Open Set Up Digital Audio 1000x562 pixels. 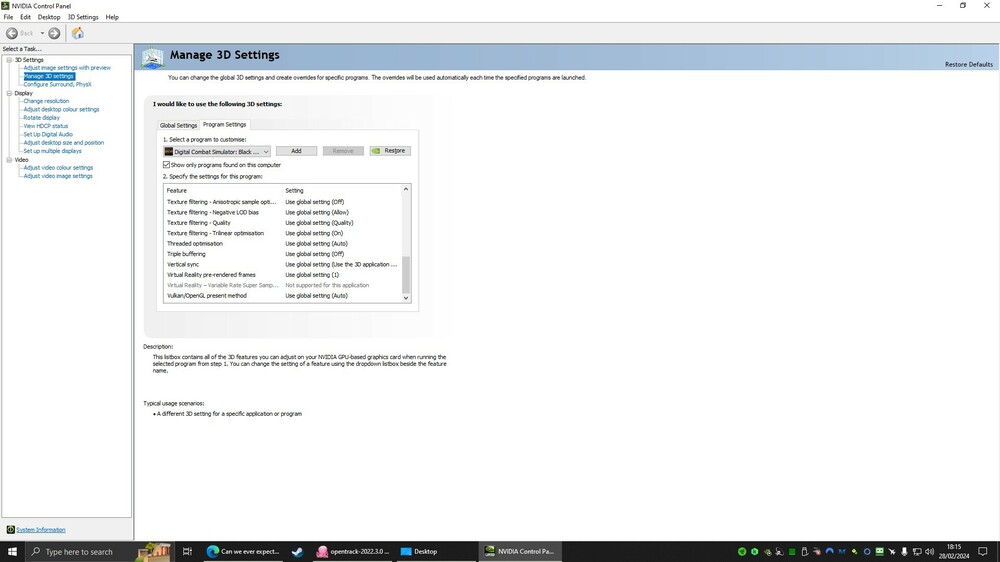48,135
